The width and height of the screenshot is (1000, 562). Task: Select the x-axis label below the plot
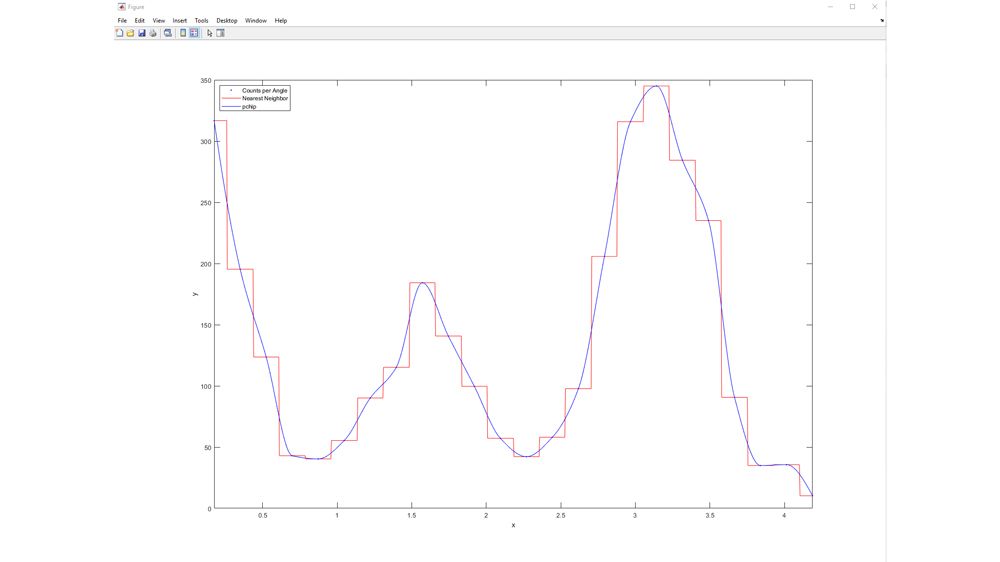pos(513,525)
